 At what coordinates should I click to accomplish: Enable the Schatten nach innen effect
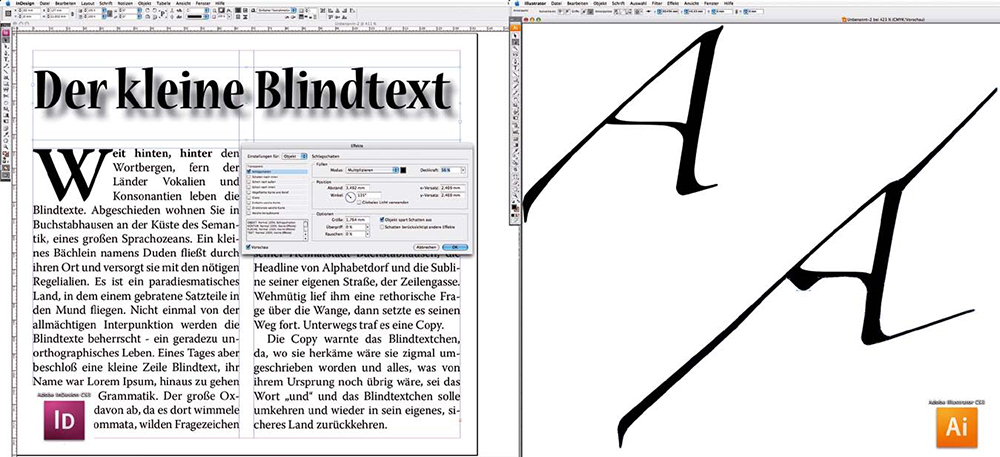249,177
